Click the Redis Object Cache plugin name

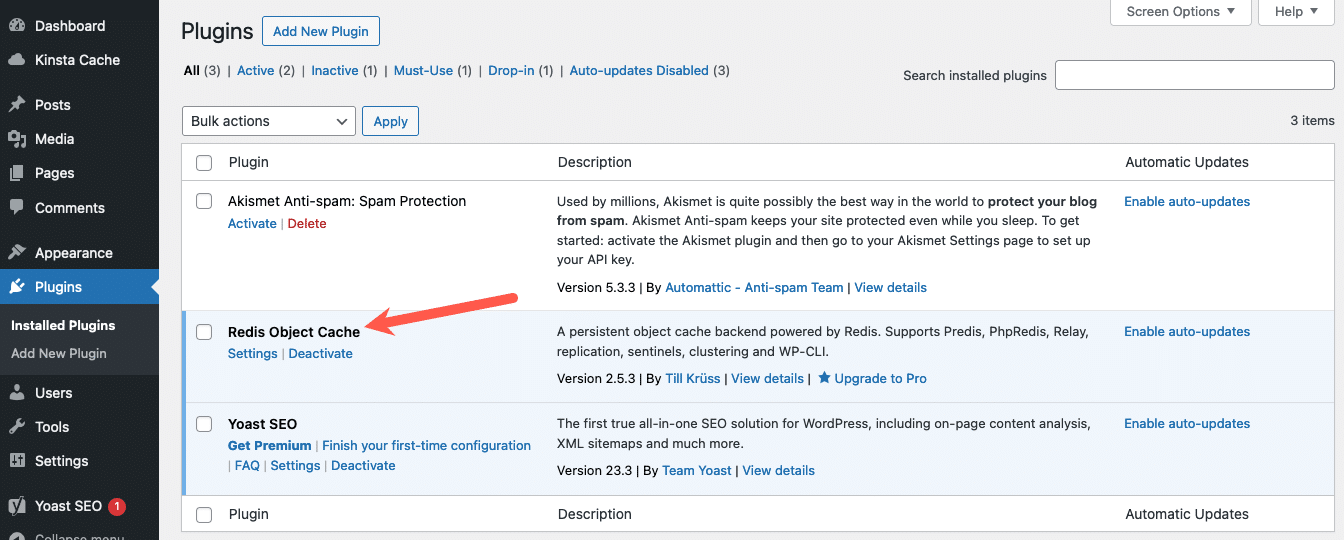294,332
